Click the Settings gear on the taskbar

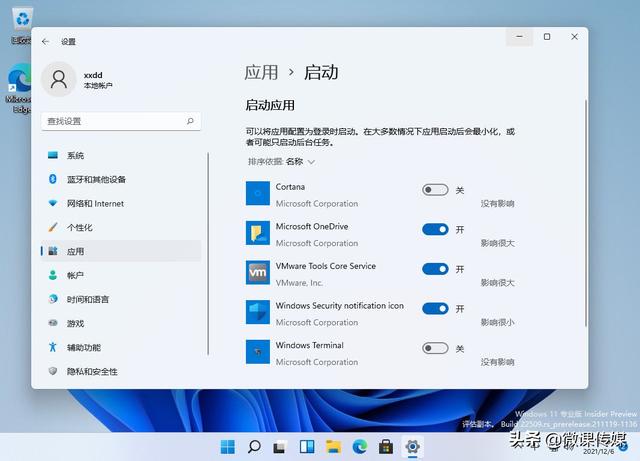click(413, 447)
